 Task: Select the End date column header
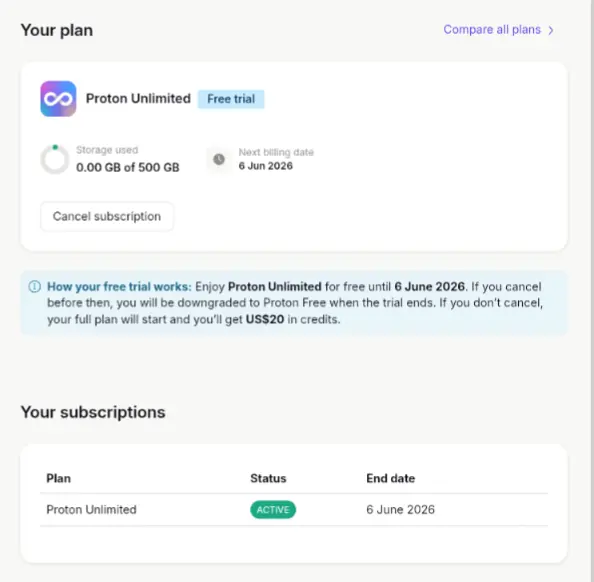point(391,478)
